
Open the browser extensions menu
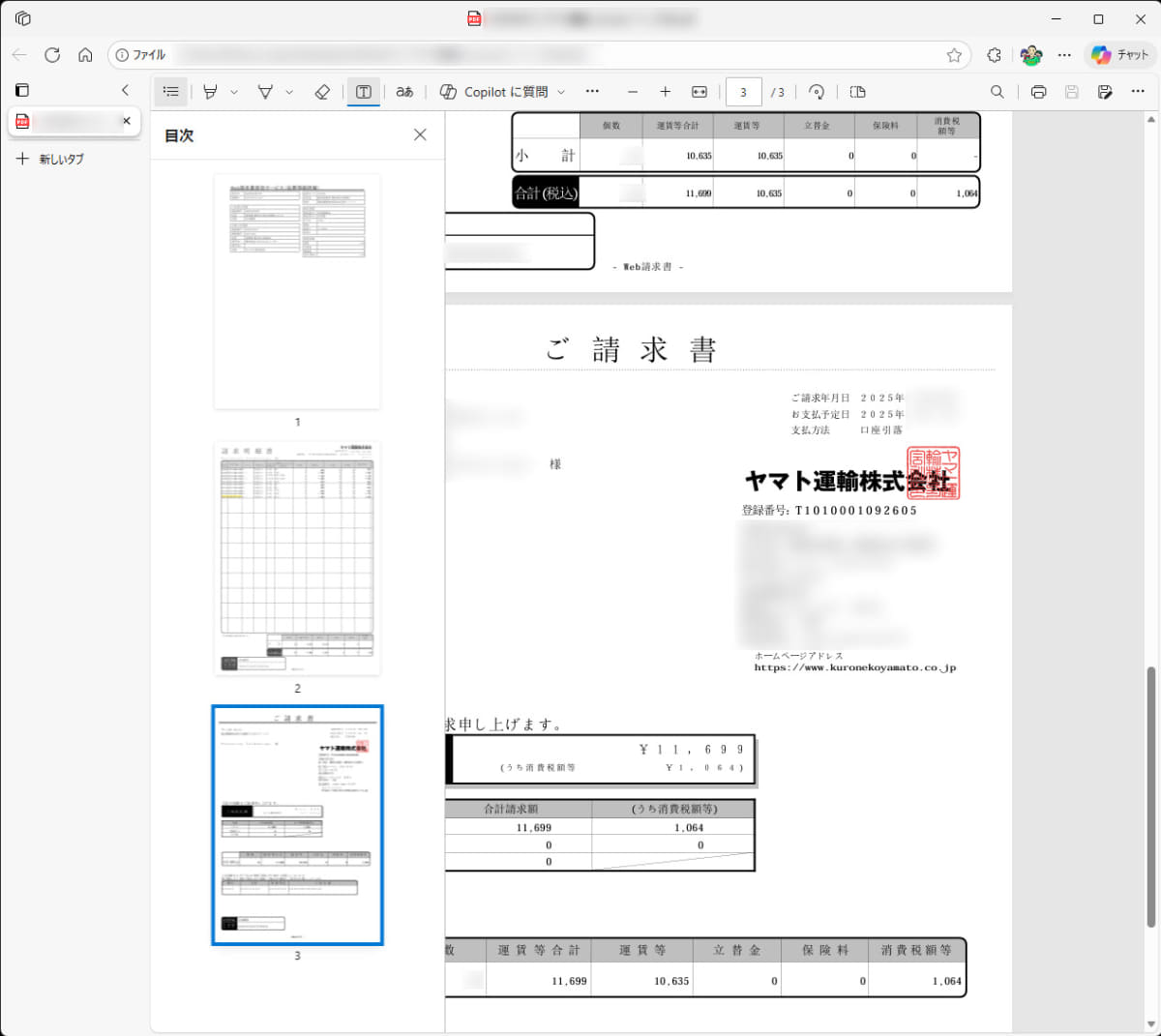[x=994, y=55]
